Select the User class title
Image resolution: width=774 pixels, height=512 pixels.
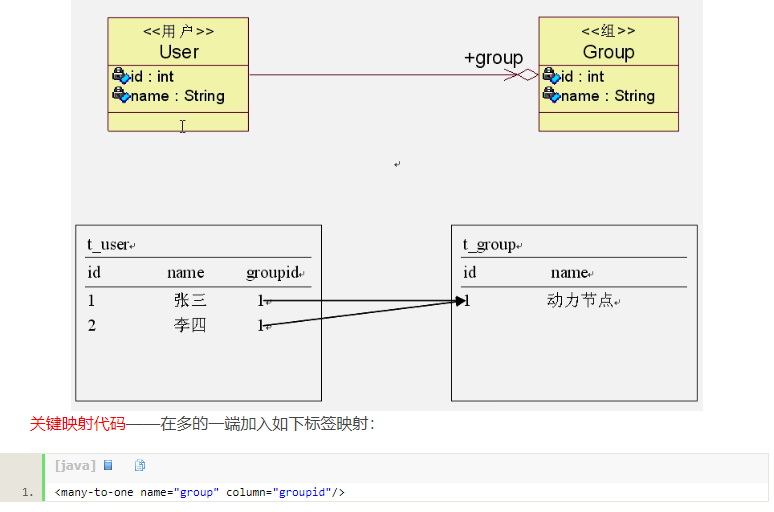(178, 52)
